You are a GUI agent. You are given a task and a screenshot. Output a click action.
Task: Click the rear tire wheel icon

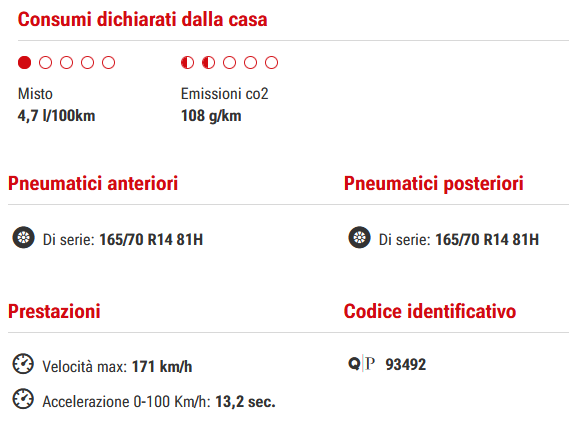point(359,238)
